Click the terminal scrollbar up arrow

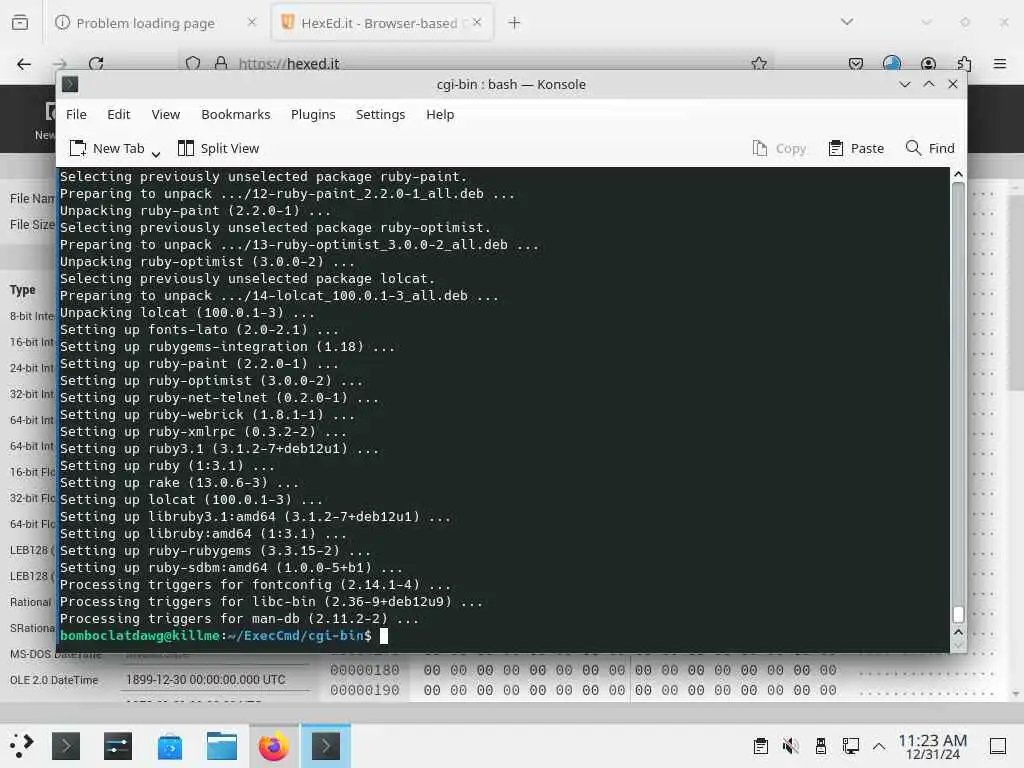coord(958,174)
